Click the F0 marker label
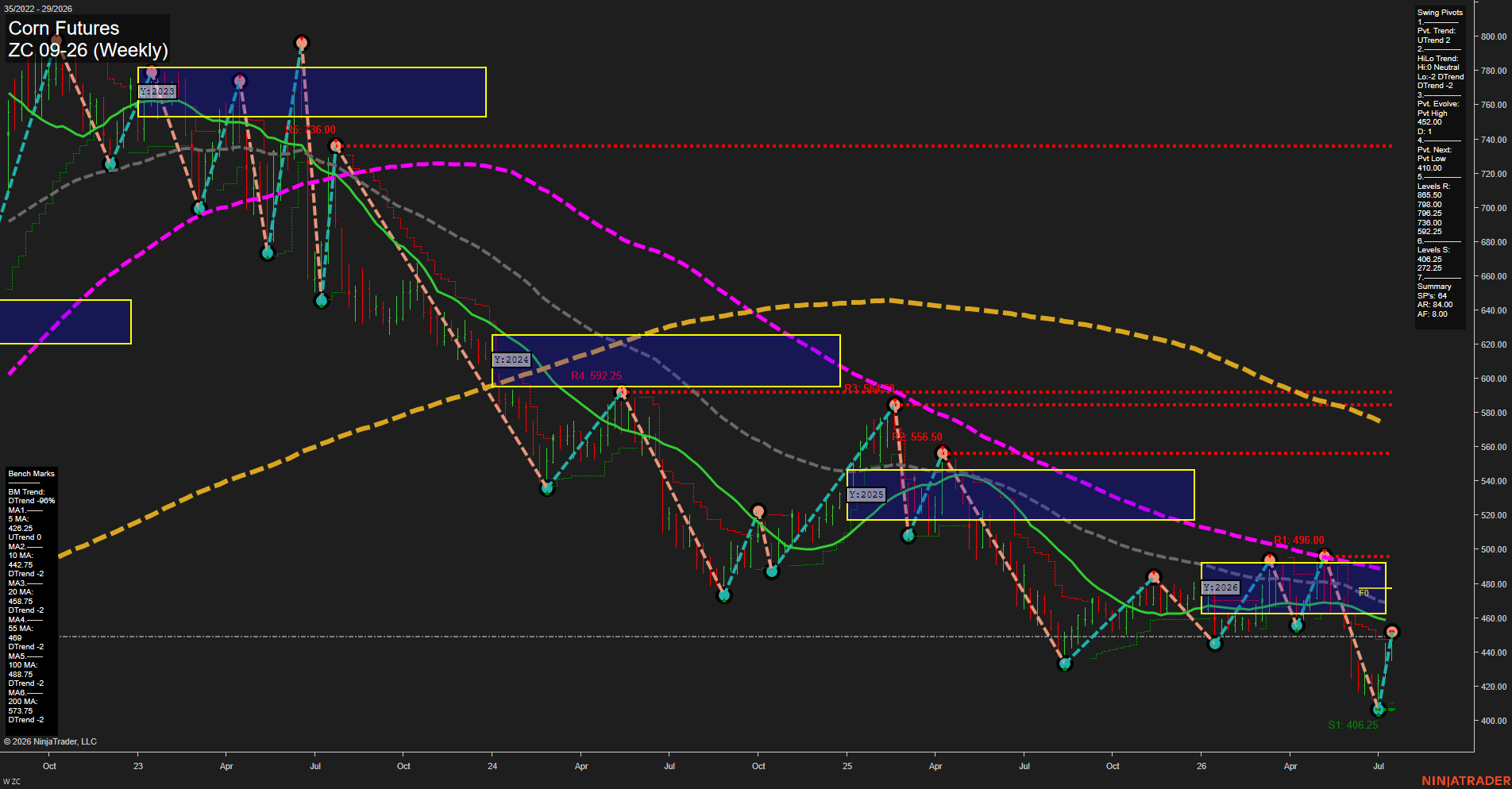Image resolution: width=1512 pixels, height=789 pixels. pos(1363,593)
